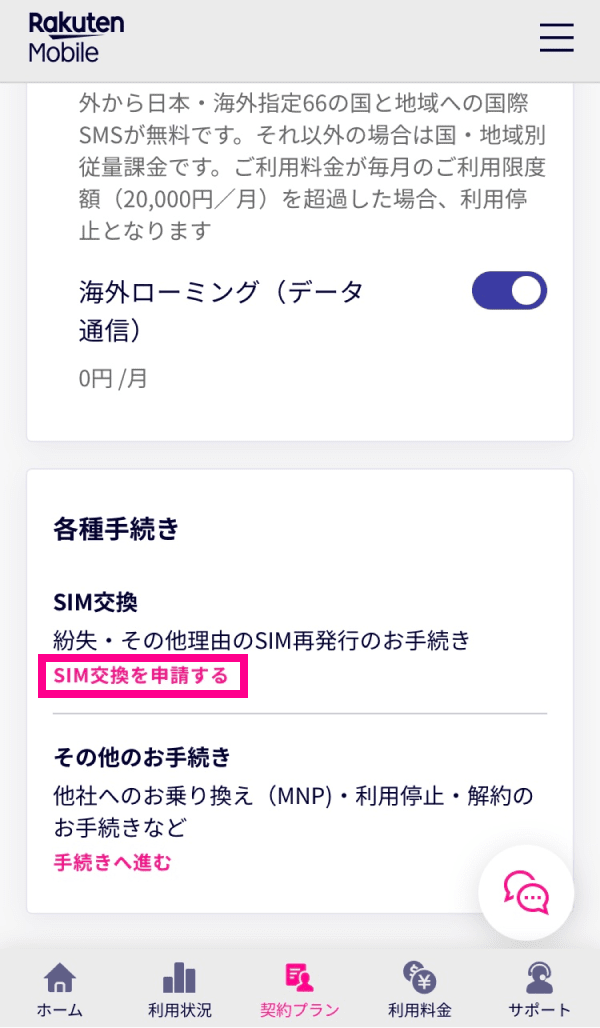Select the 契約プラン document icon
Viewport: 600px width, 1028px height.
click(299, 979)
